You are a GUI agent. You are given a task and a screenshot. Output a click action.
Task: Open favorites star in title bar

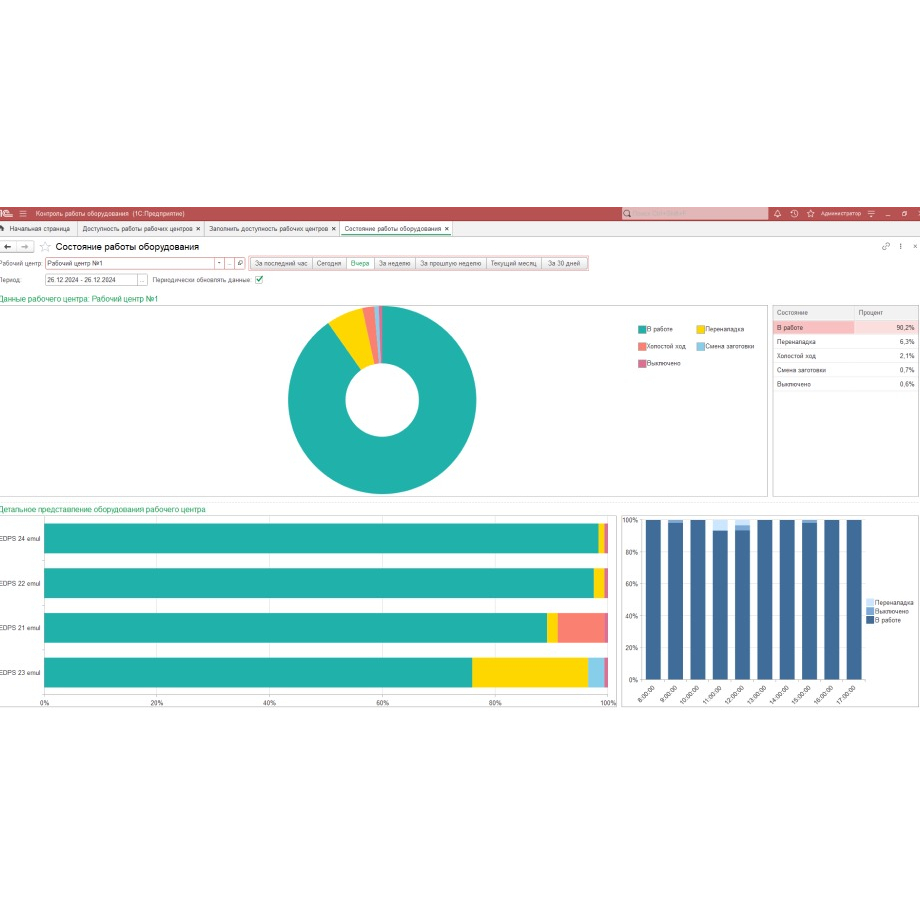[x=810, y=213]
